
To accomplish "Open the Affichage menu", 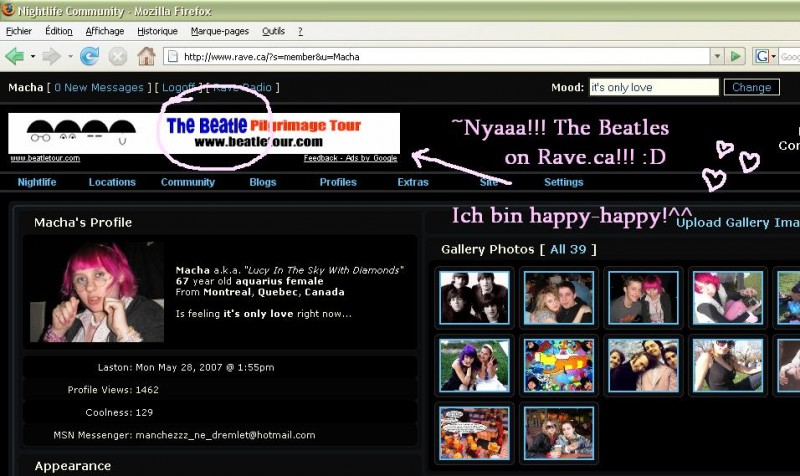I will tap(105, 31).
